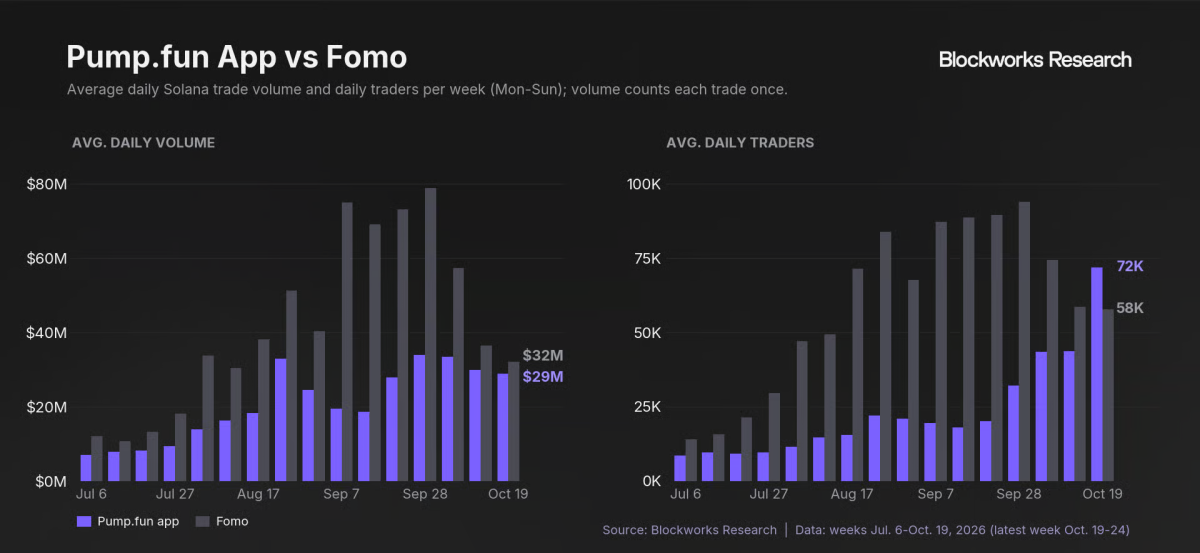Click the Source: Blockworks Research footer text

point(689,529)
